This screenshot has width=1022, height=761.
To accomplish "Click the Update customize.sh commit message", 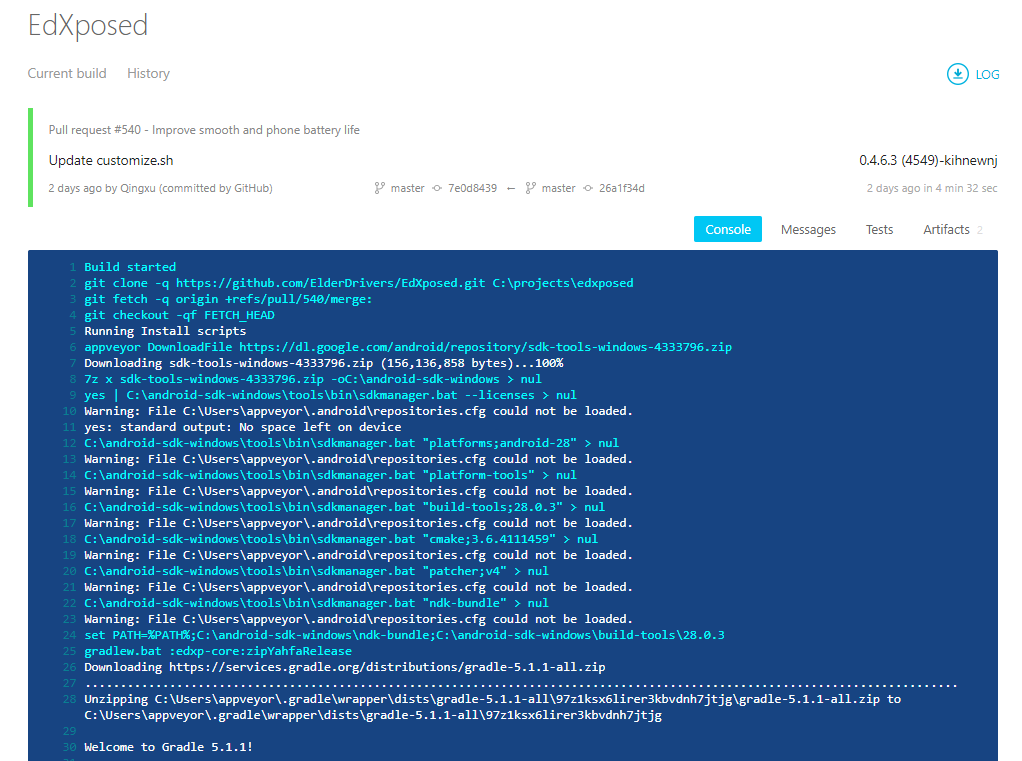I will (x=111, y=160).
